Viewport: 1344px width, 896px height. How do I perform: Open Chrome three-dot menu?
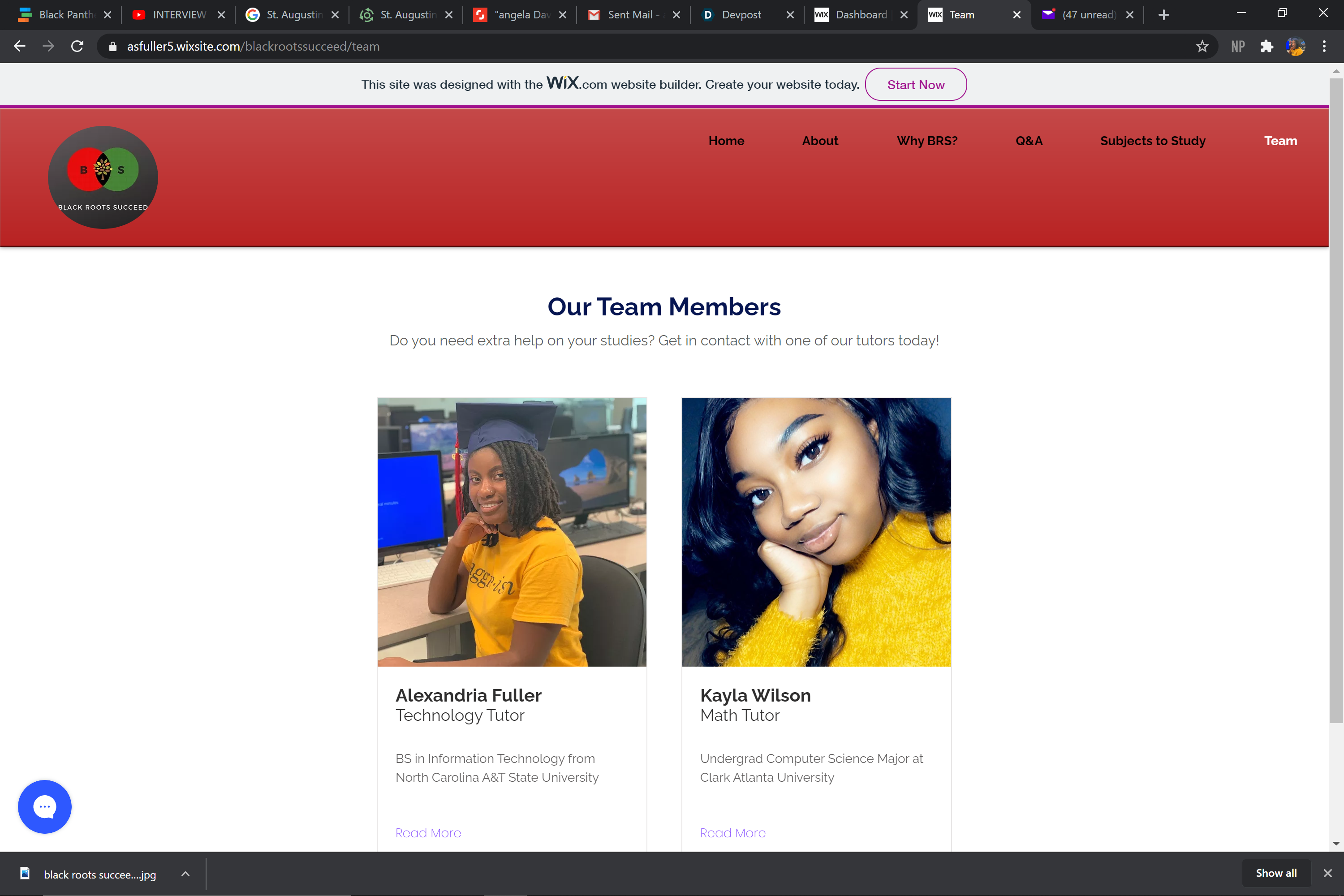tap(1324, 46)
